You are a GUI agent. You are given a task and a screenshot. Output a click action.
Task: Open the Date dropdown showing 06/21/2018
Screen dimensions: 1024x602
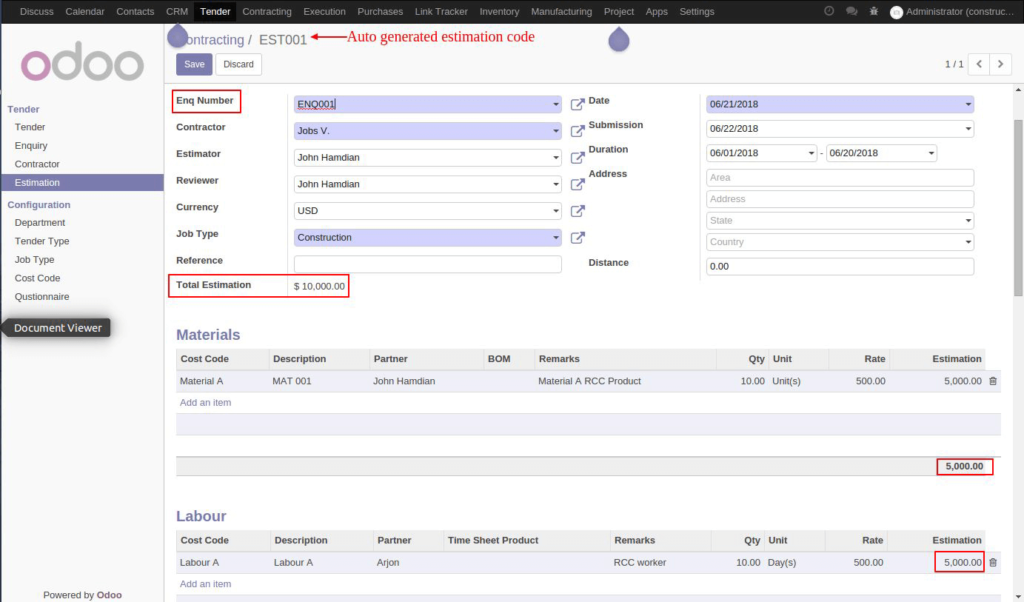click(965, 103)
